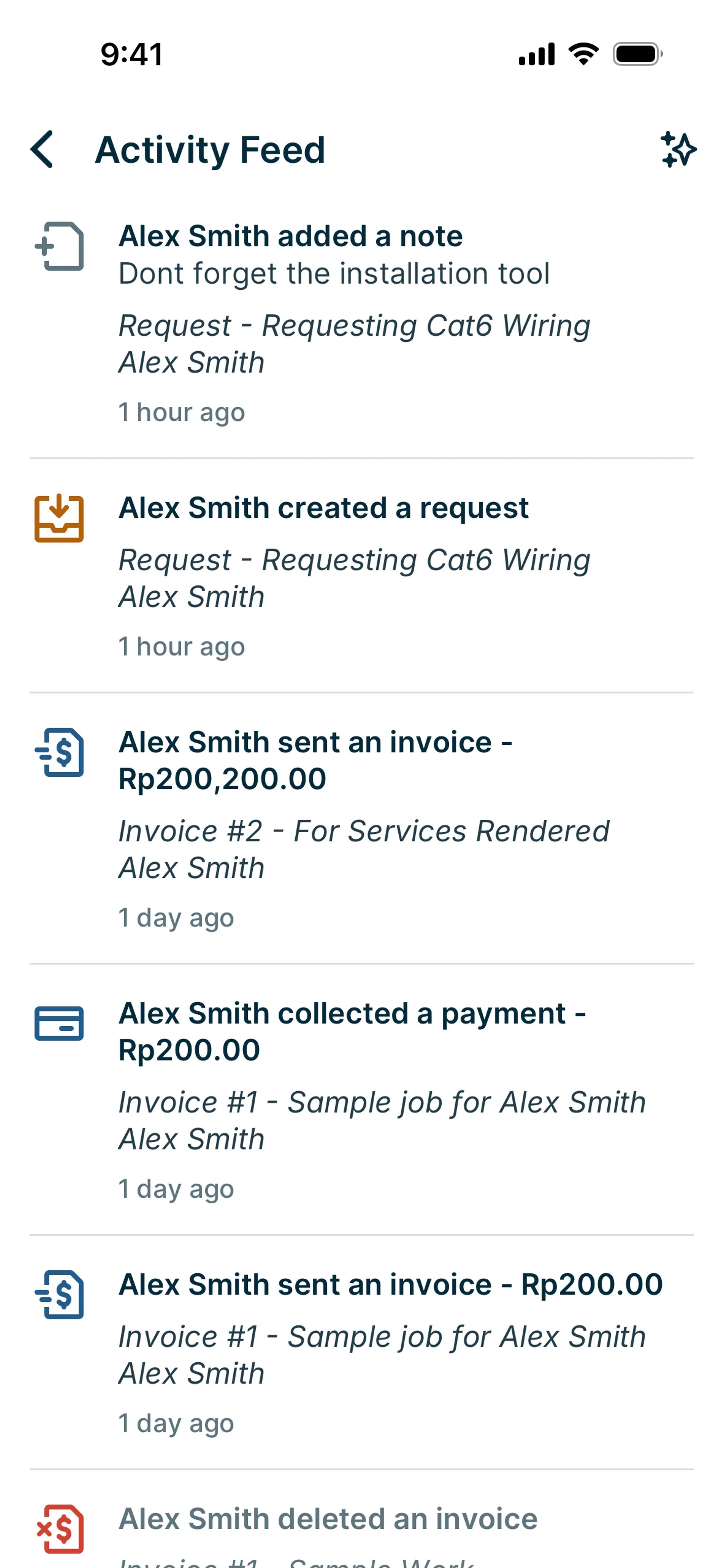Open the Rp200,200.00 invoice sent activity
The image size is (723, 1568).
pos(315,760)
